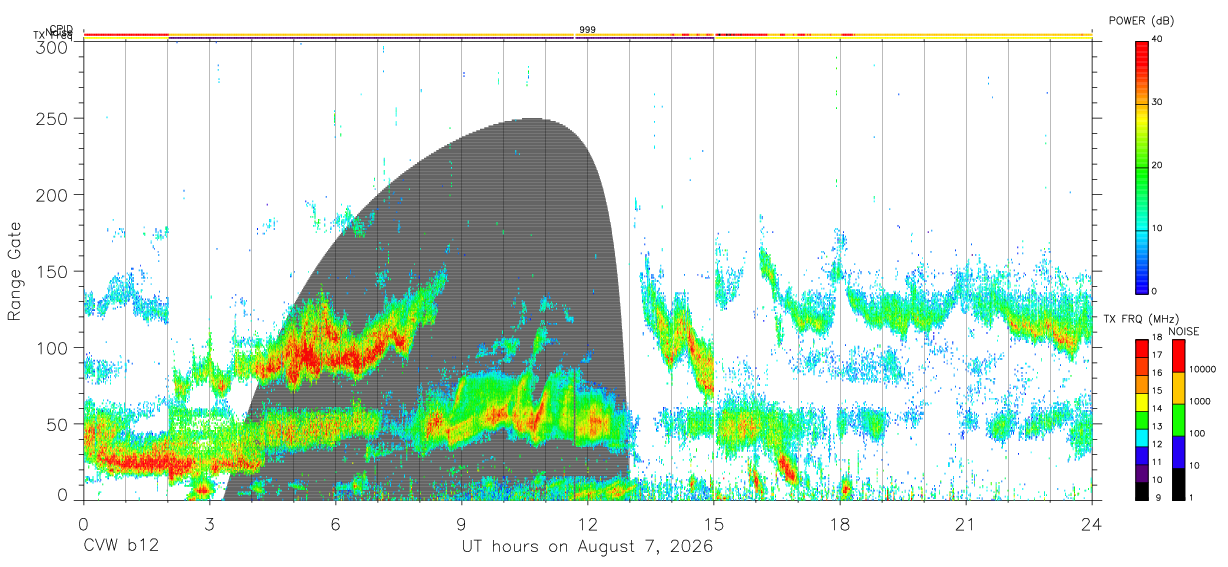Click the 'UT hours on August 7, 2026' axis title

(587, 547)
